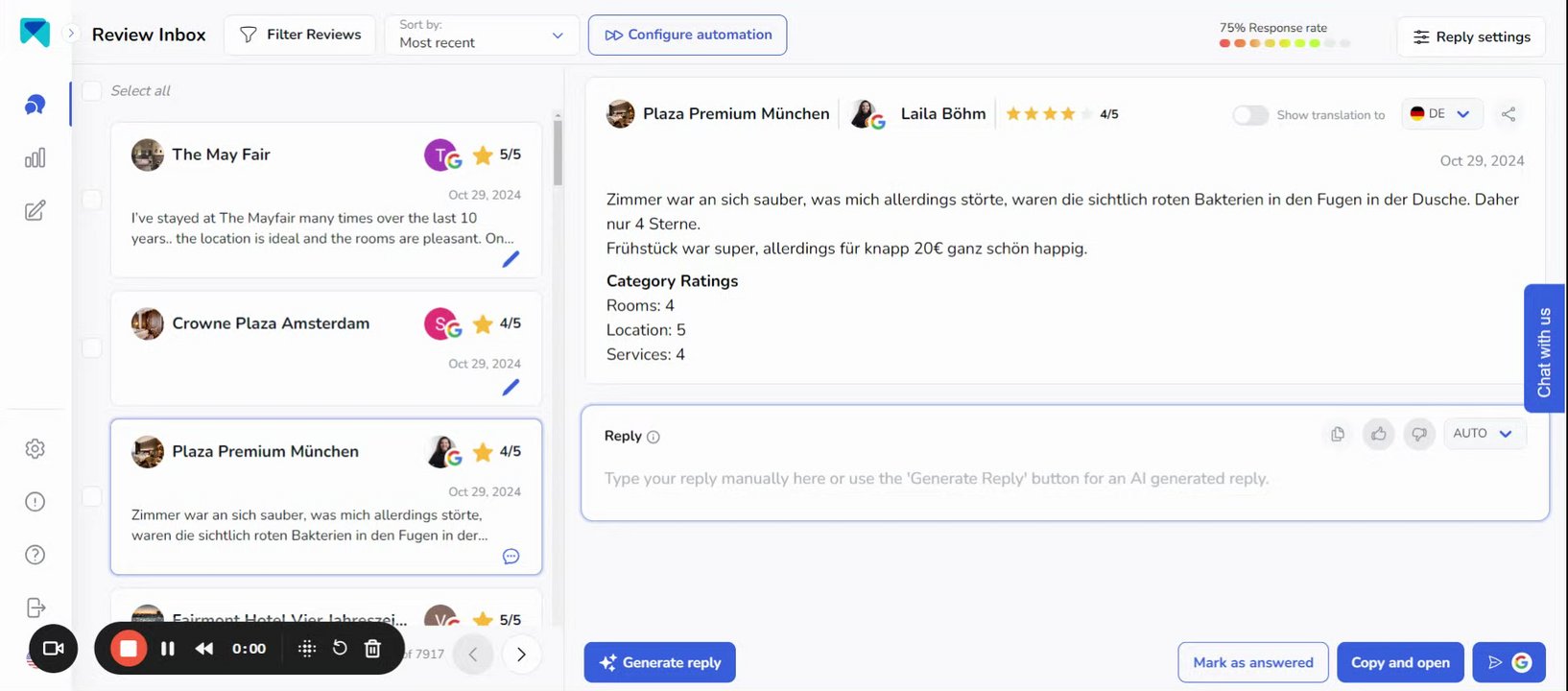The height and width of the screenshot is (691, 1568).
Task: Click Configure automation button
Action: pyautogui.click(x=687, y=35)
